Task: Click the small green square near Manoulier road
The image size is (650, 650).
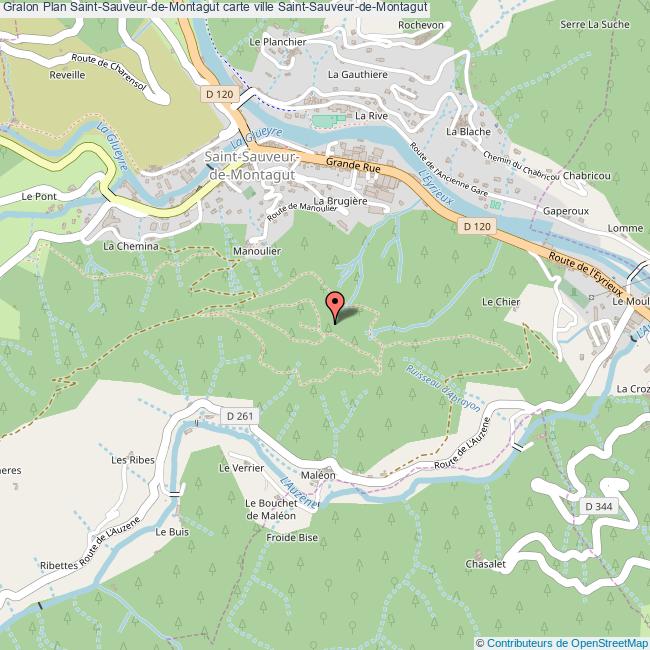Action: click(249, 193)
